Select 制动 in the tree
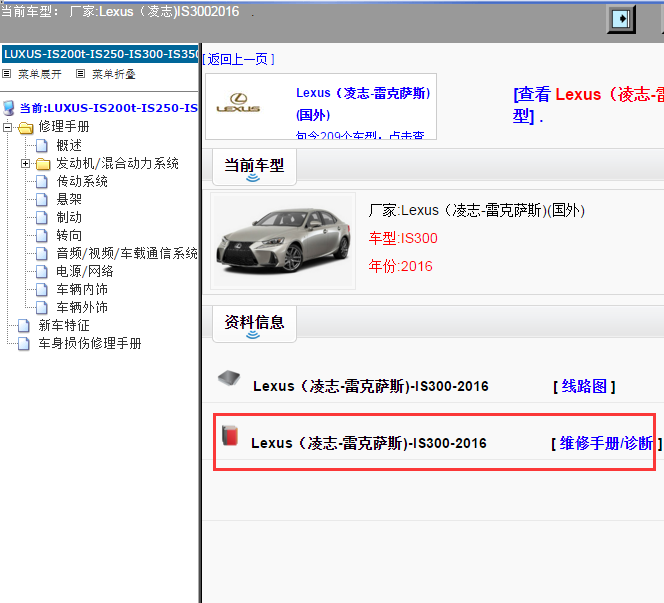 click(x=69, y=218)
